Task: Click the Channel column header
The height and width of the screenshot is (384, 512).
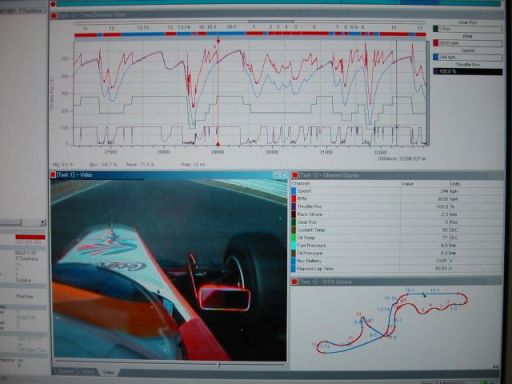Action: click(x=300, y=184)
